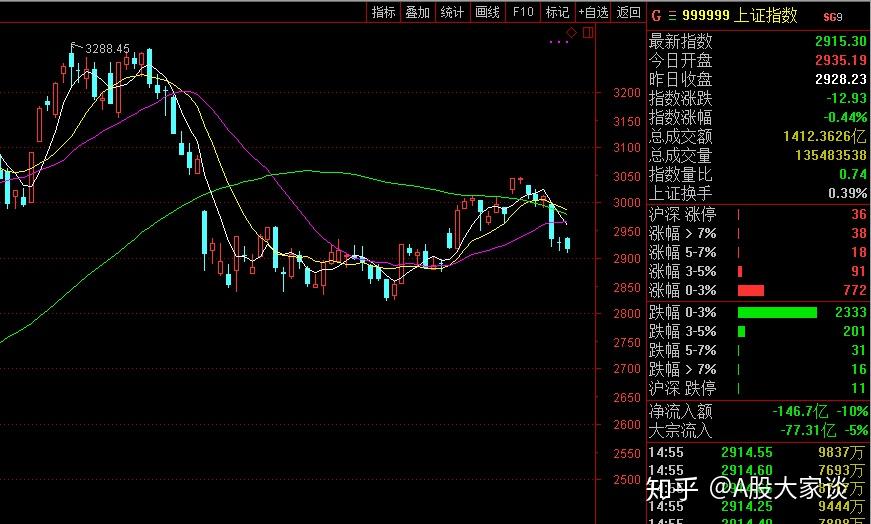Click the 指数涨幅 -0.44% row

coord(758,117)
